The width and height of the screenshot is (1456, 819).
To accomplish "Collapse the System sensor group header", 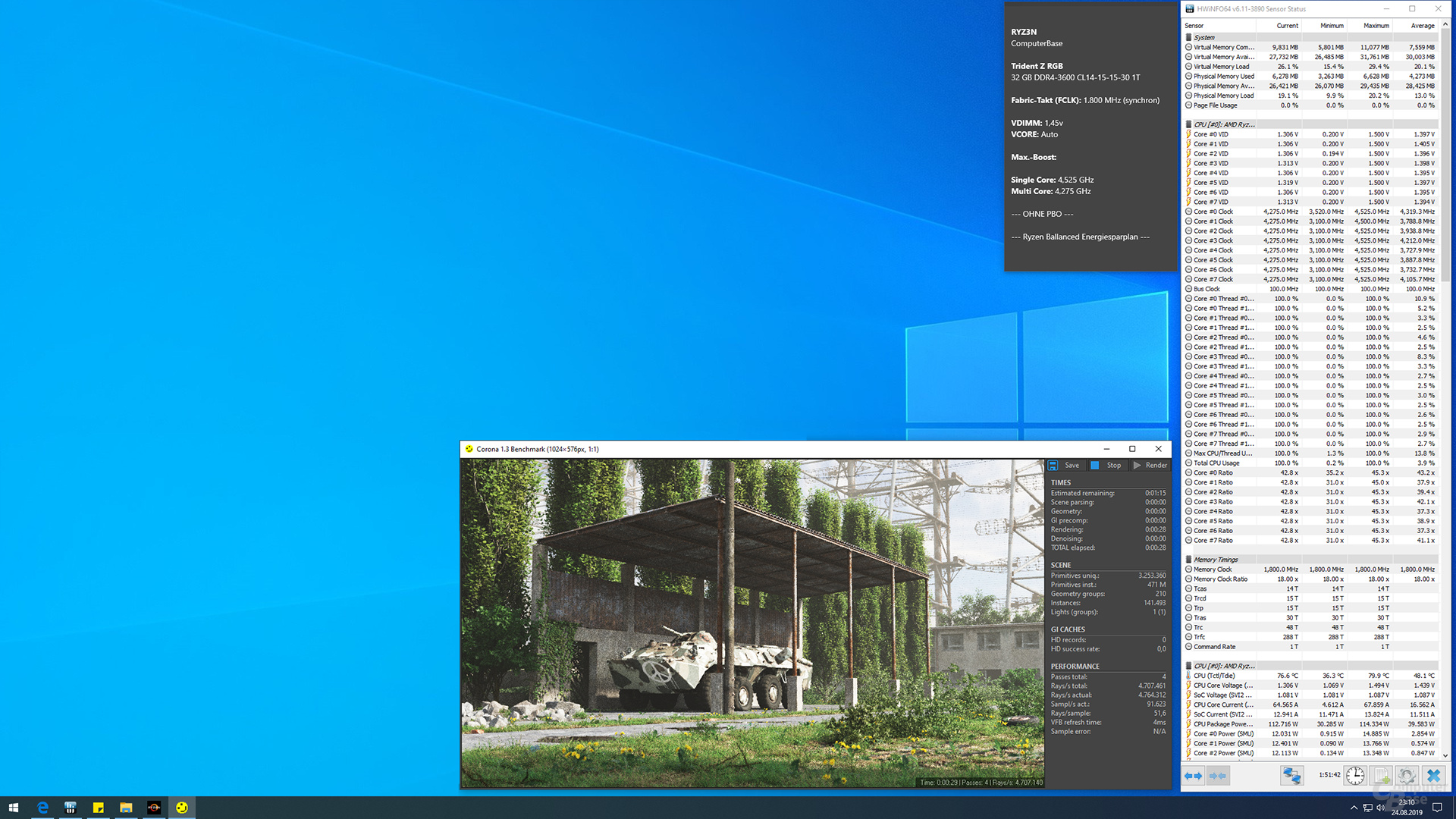I will (x=1203, y=37).
